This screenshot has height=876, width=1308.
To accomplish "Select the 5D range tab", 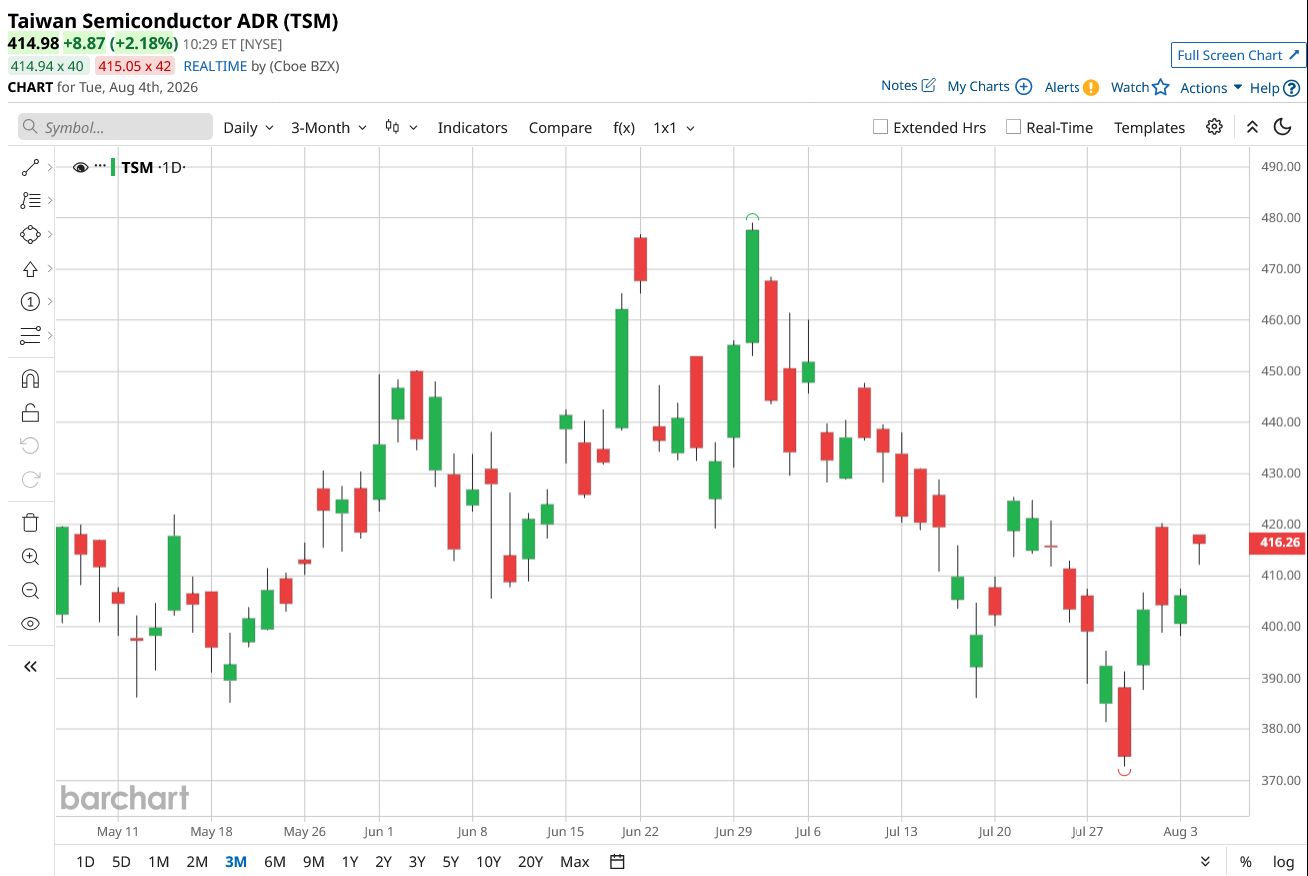I will pos(121,862).
